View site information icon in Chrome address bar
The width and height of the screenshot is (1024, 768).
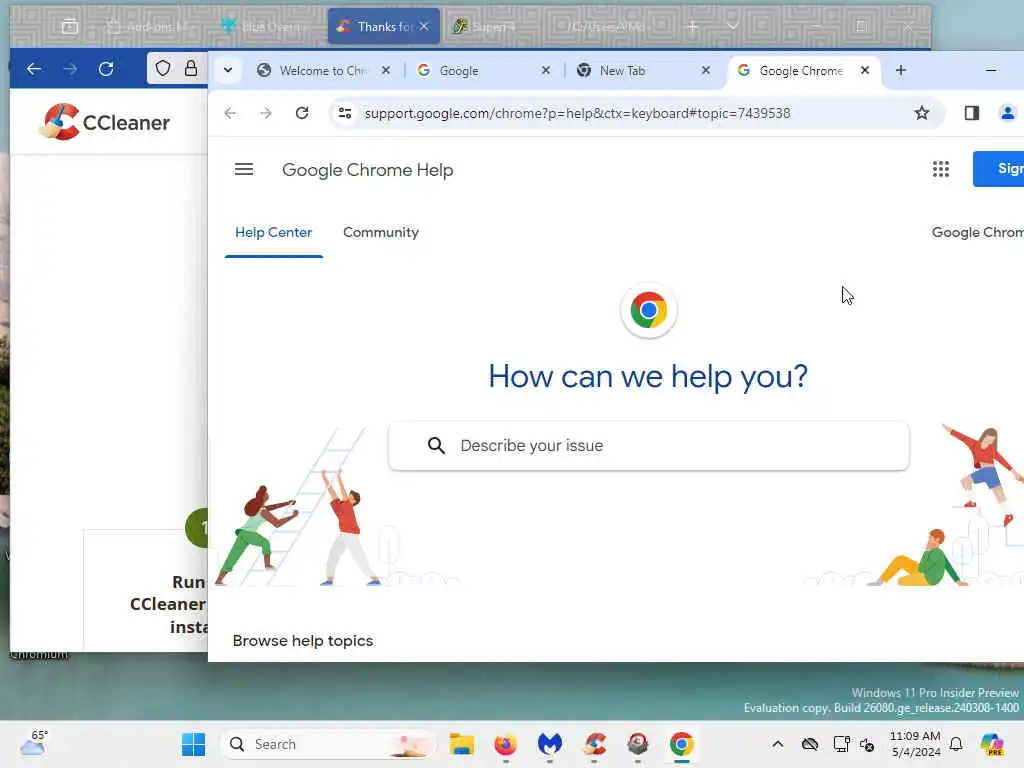(x=345, y=113)
